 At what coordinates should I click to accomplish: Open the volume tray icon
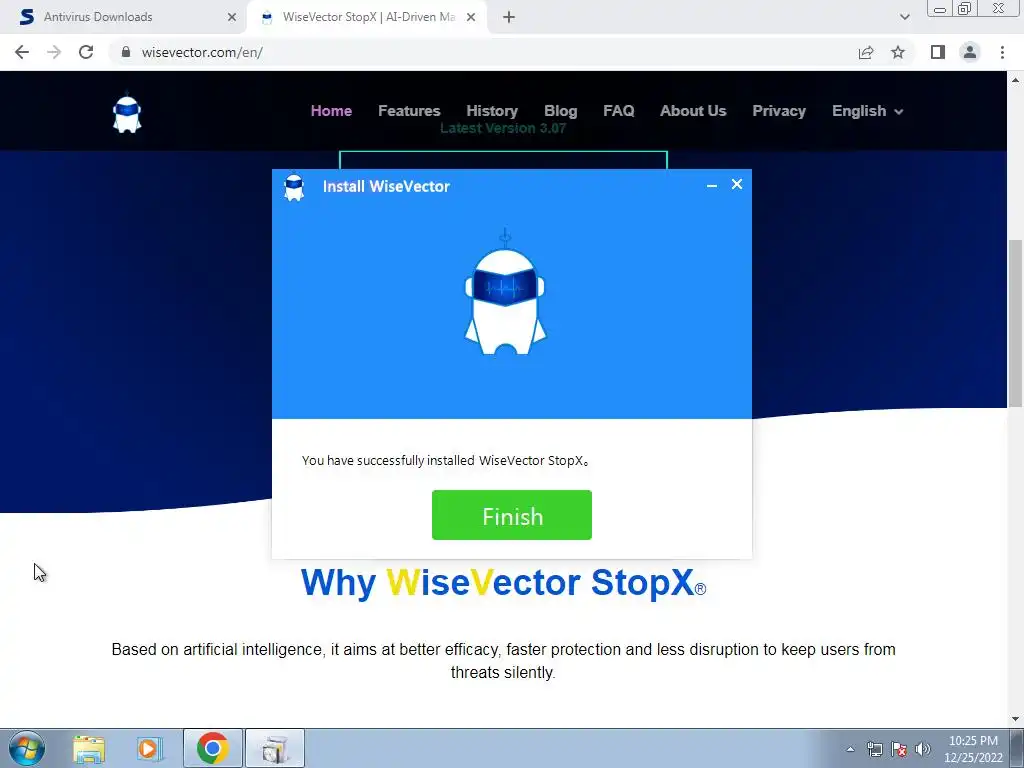(922, 749)
